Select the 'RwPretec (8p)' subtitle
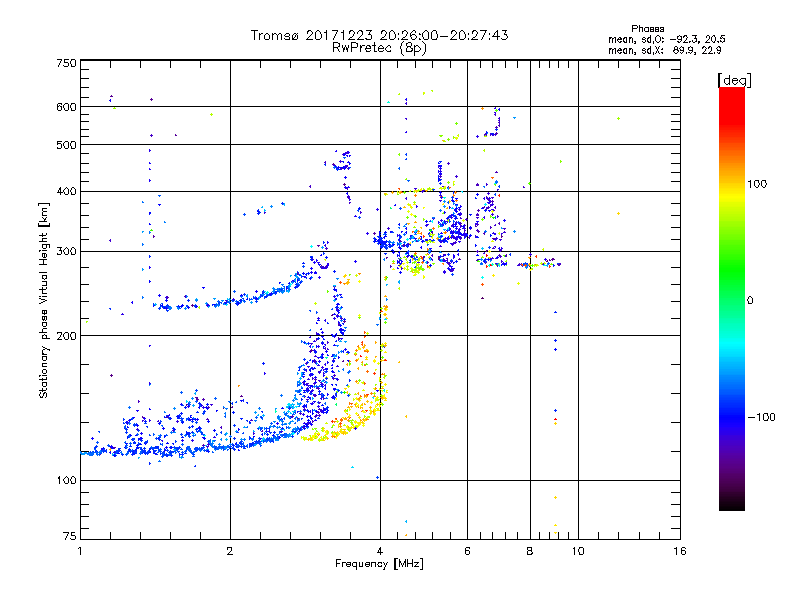800x600 pixels. click(379, 48)
